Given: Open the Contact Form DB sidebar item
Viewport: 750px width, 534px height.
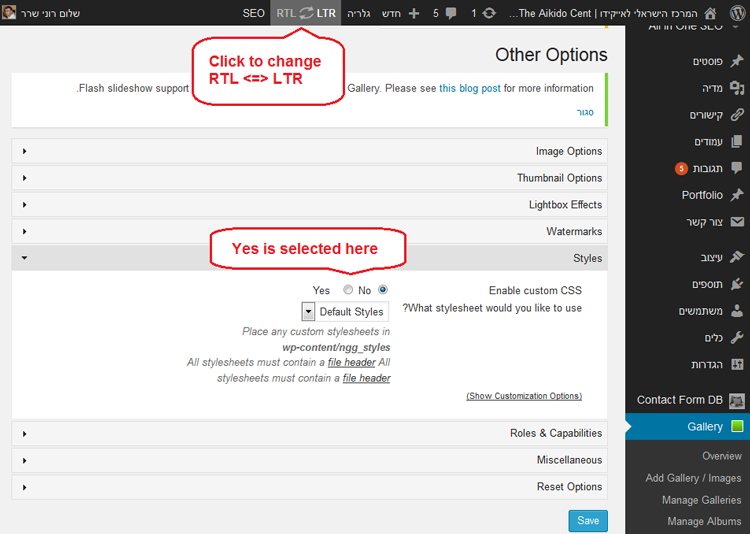Looking at the screenshot, I should click(687, 400).
